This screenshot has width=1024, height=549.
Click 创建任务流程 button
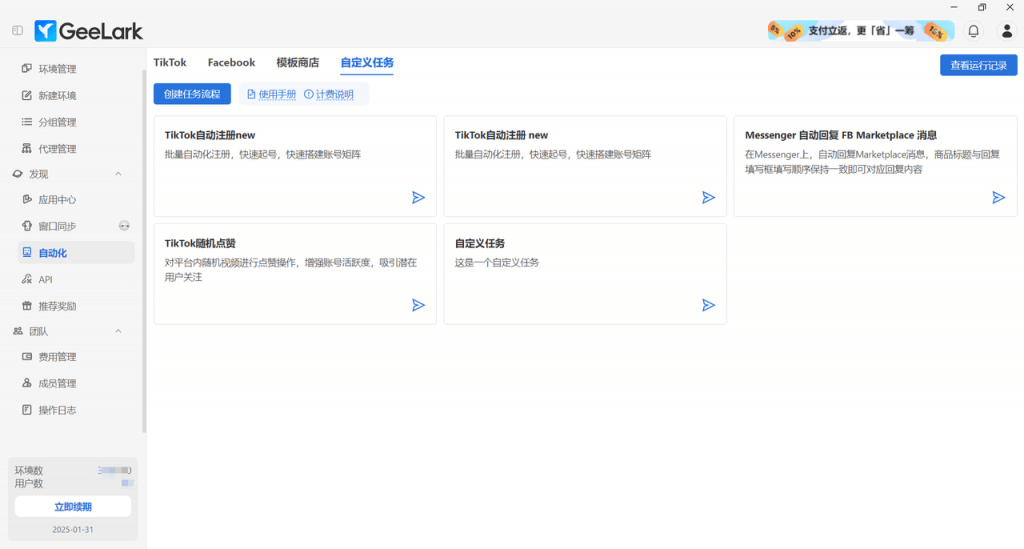tap(192, 94)
